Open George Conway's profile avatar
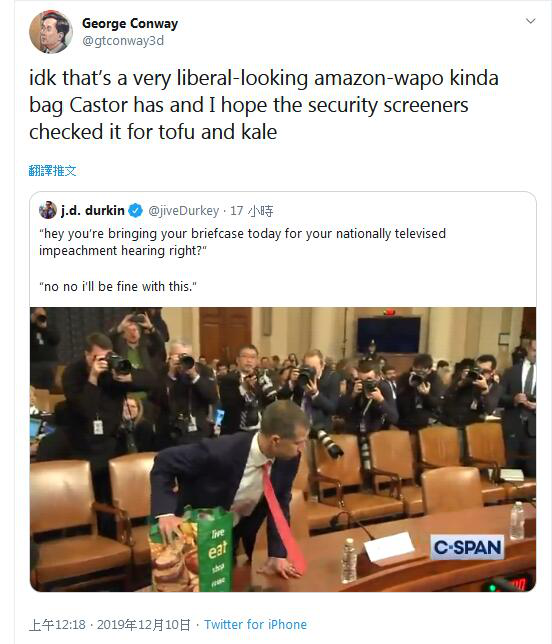The image size is (552, 644). click(51, 32)
